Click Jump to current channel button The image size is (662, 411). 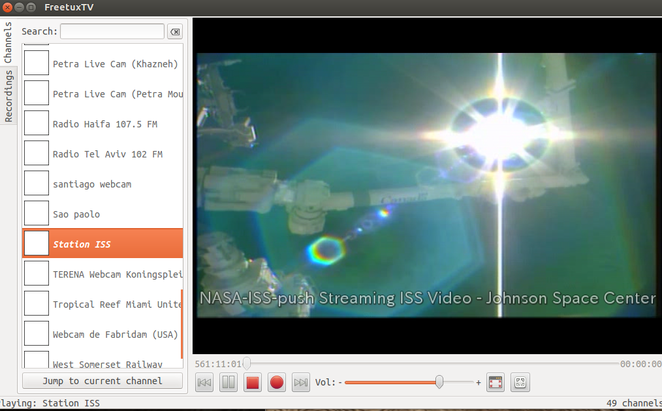pos(102,381)
